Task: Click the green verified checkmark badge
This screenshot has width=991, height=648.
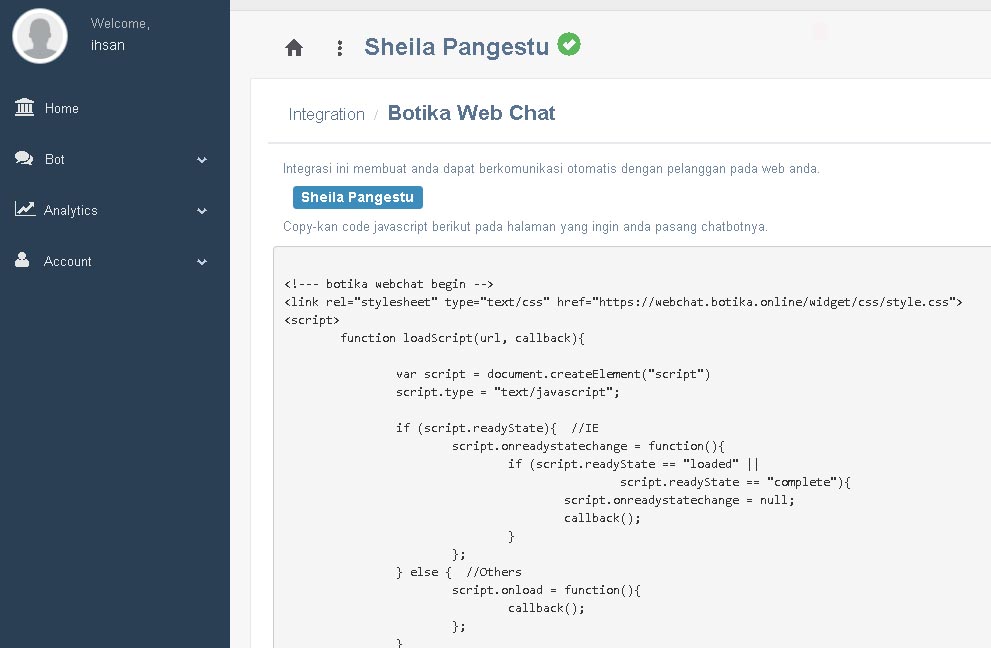Action: coord(569,44)
